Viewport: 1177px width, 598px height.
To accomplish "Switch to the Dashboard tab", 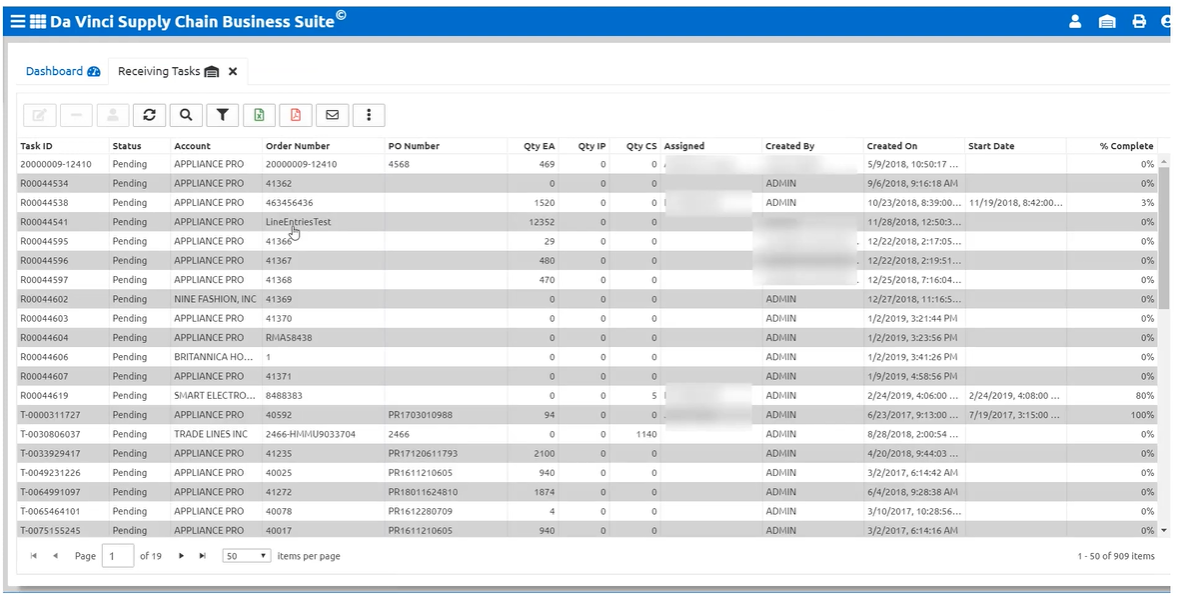I will [x=55, y=72].
